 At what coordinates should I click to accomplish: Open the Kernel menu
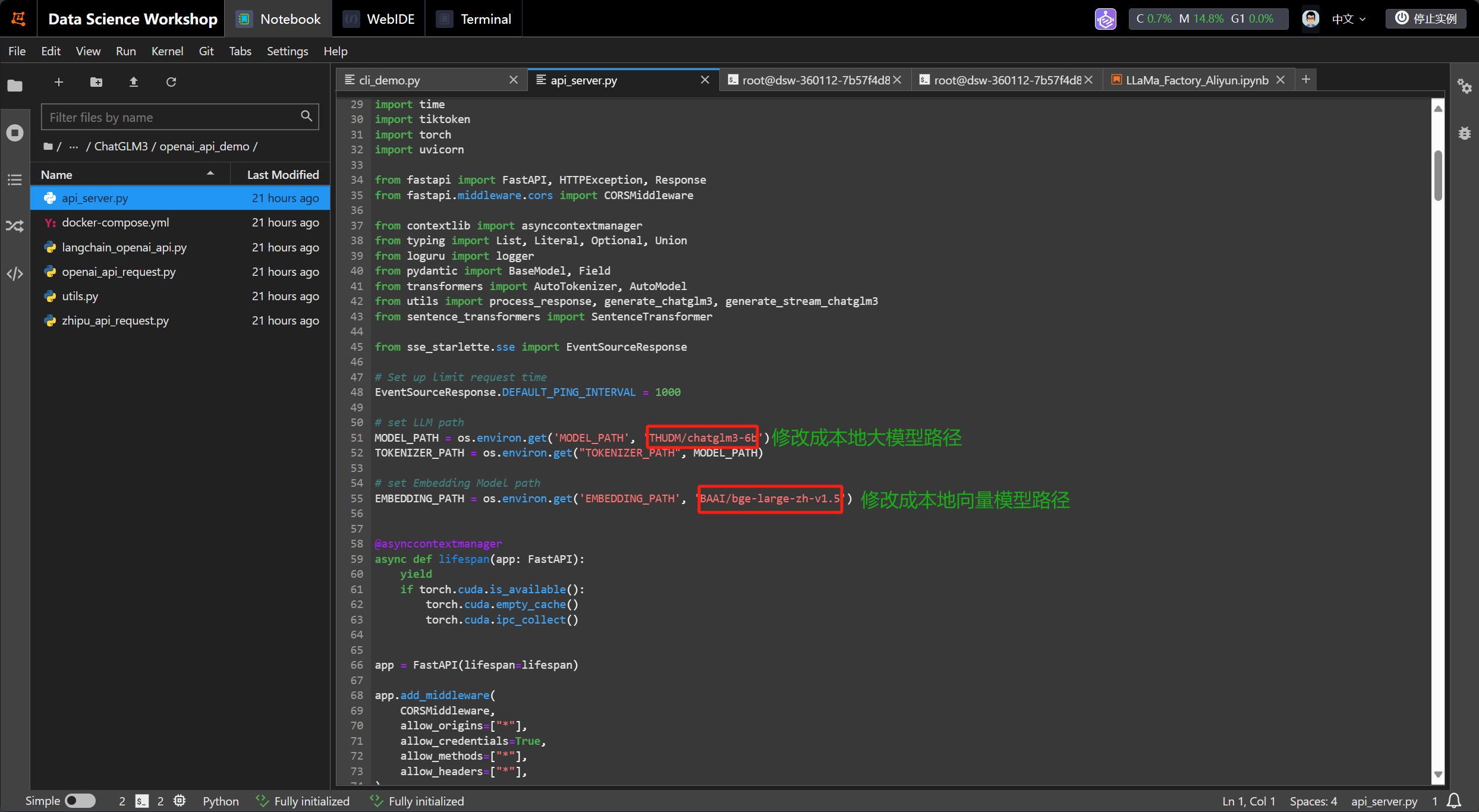tap(167, 51)
